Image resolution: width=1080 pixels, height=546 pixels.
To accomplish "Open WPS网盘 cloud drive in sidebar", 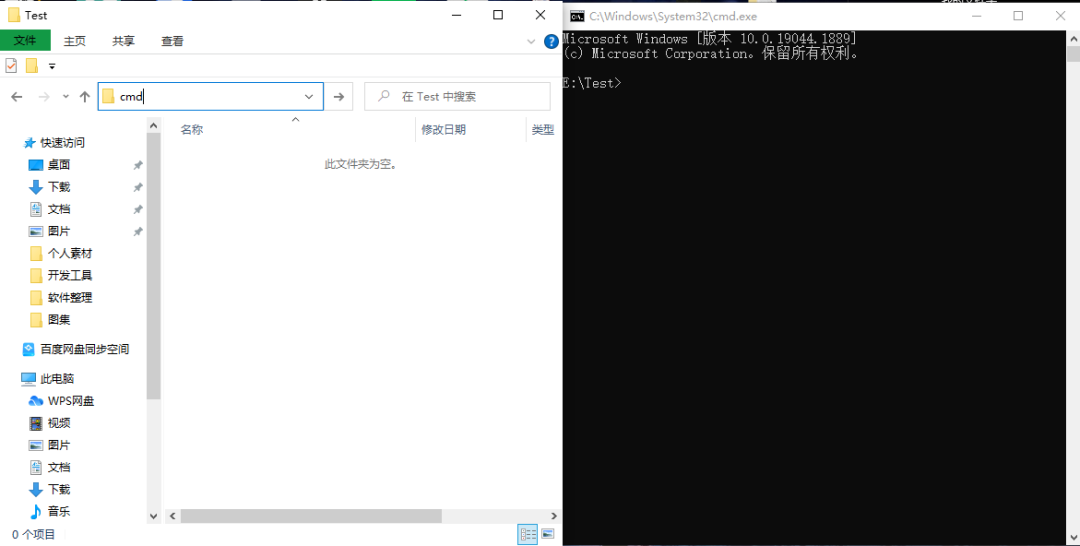I will 70,401.
